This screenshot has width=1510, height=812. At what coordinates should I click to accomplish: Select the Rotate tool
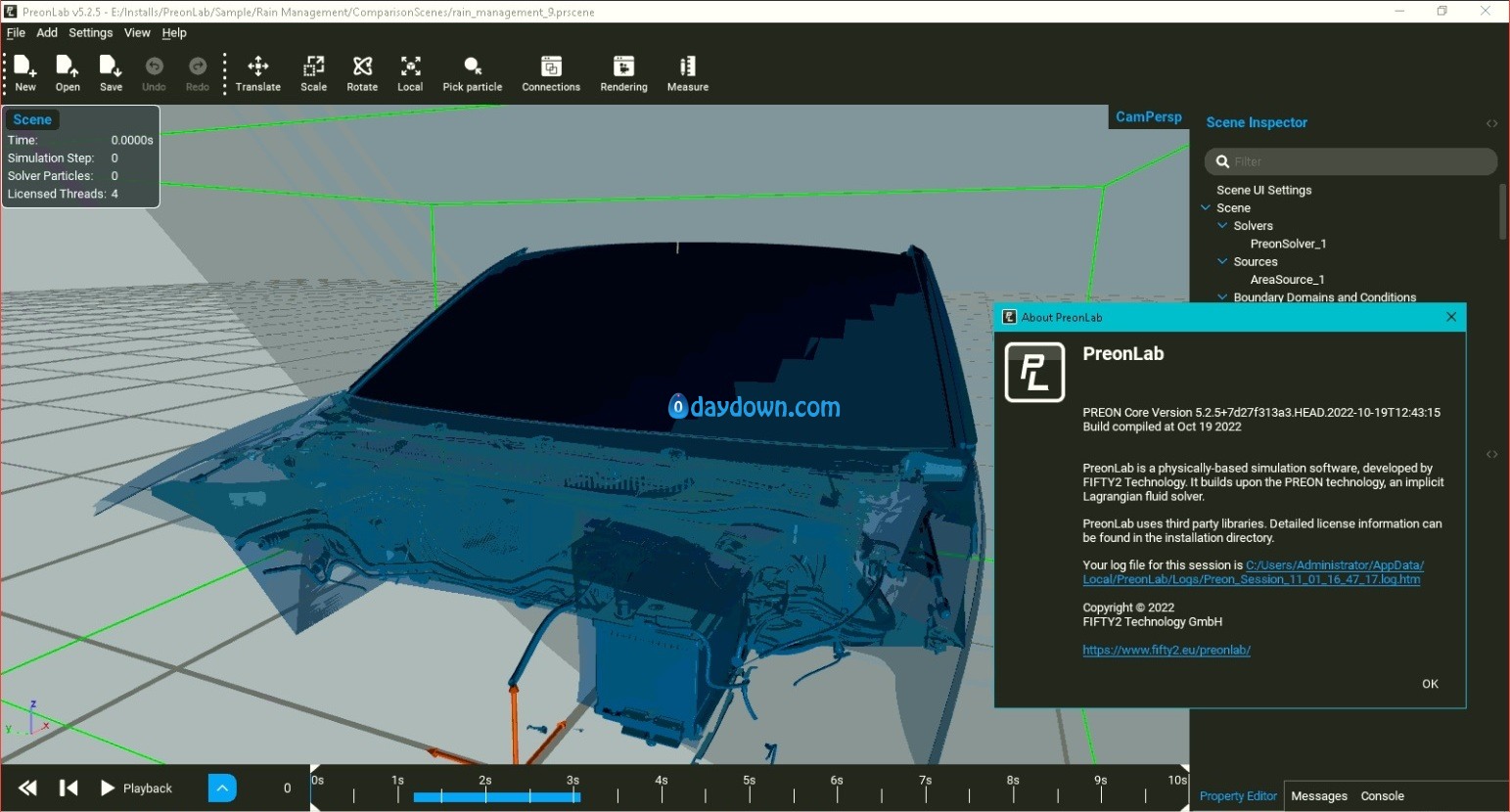(x=362, y=73)
